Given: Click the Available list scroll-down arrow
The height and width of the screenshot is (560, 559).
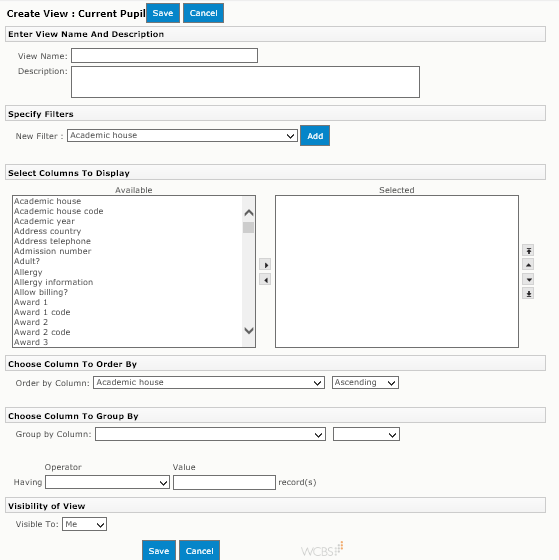Looking at the screenshot, I should (x=249, y=330).
